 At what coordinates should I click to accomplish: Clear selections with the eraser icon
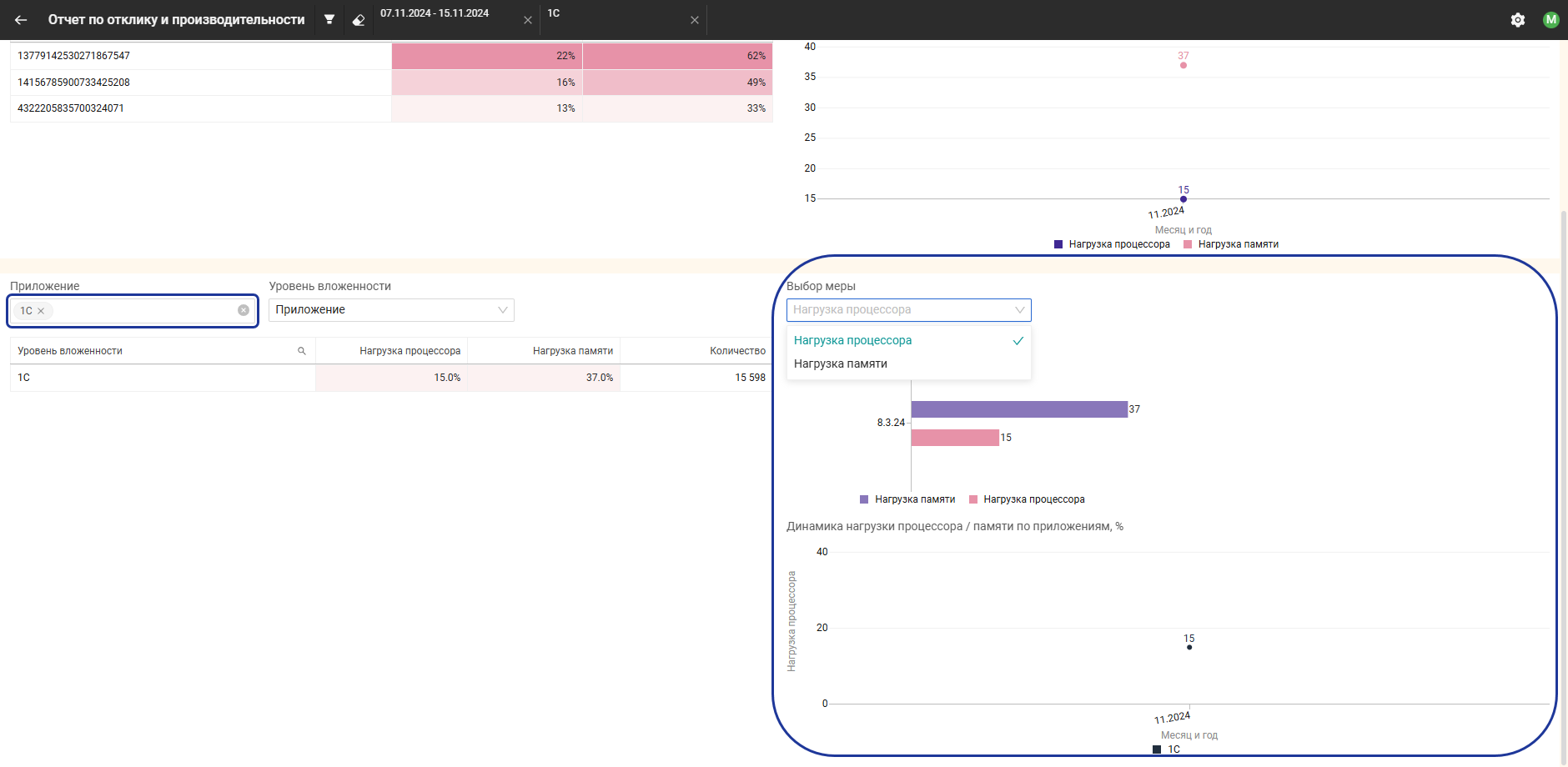(359, 20)
